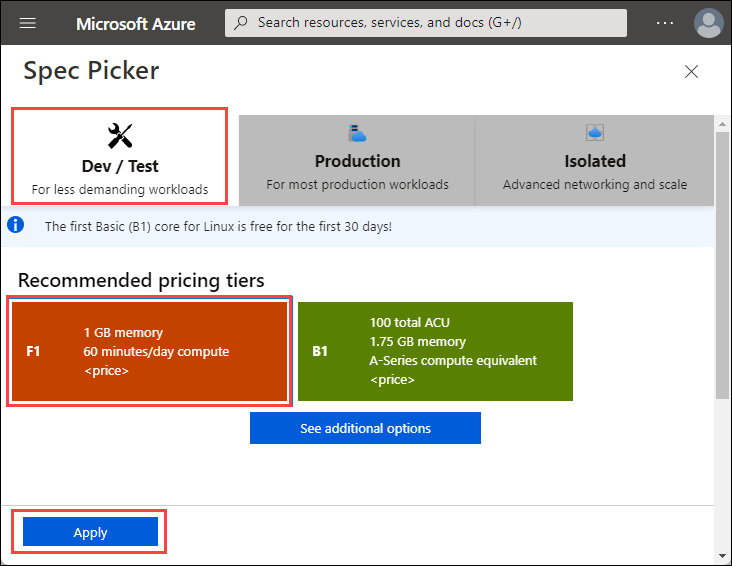Open the hamburger portal menu
732x566 pixels.
28,22
